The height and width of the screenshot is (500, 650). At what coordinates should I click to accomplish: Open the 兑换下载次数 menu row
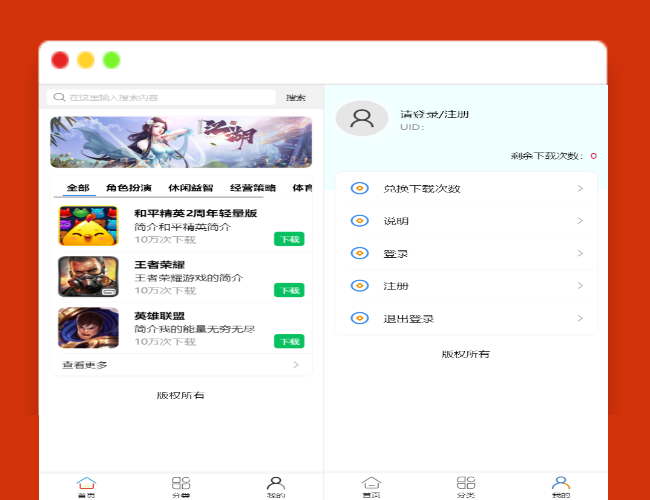pyautogui.click(x=466, y=189)
